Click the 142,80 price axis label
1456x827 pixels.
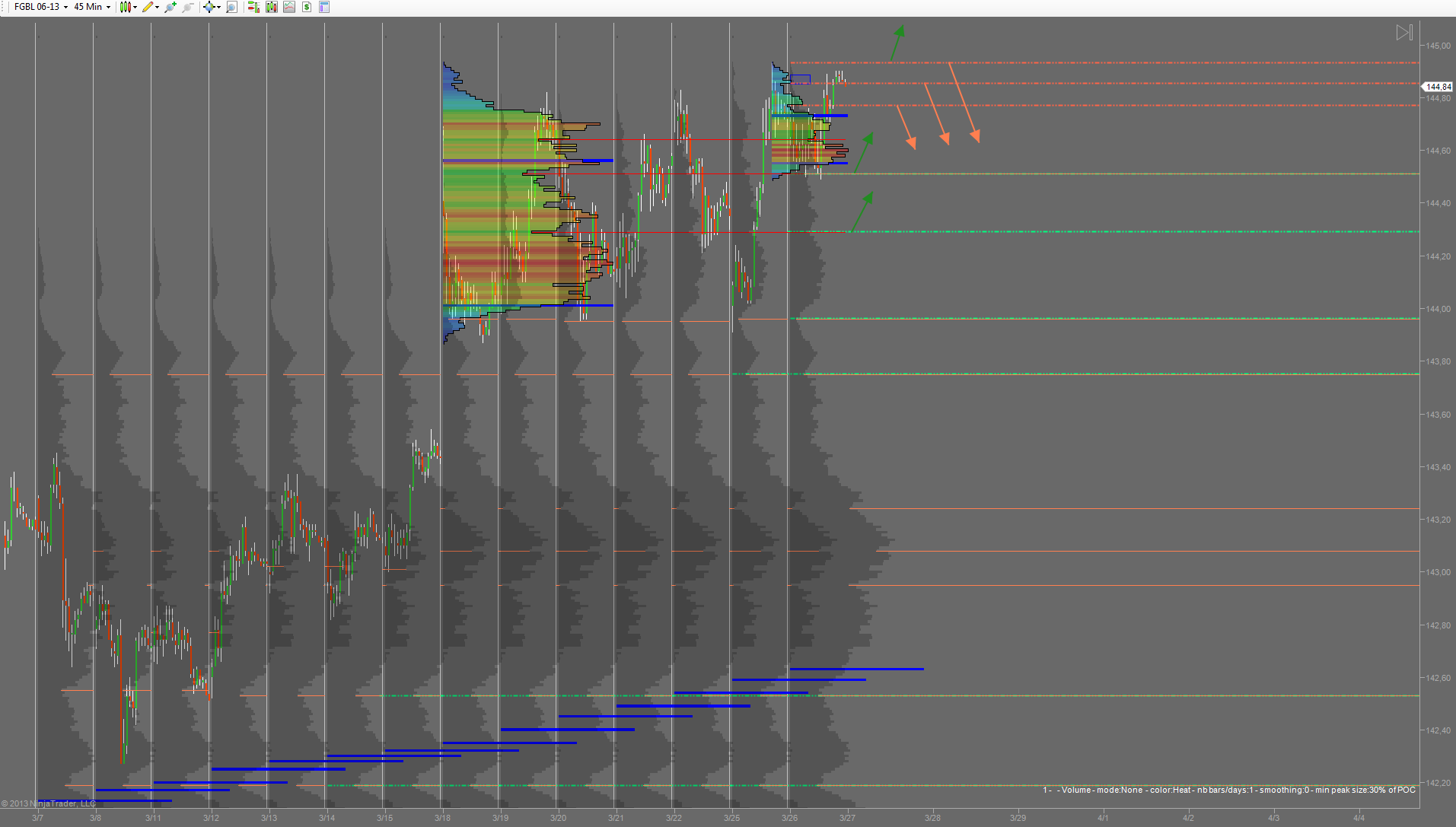[x=1438, y=625]
